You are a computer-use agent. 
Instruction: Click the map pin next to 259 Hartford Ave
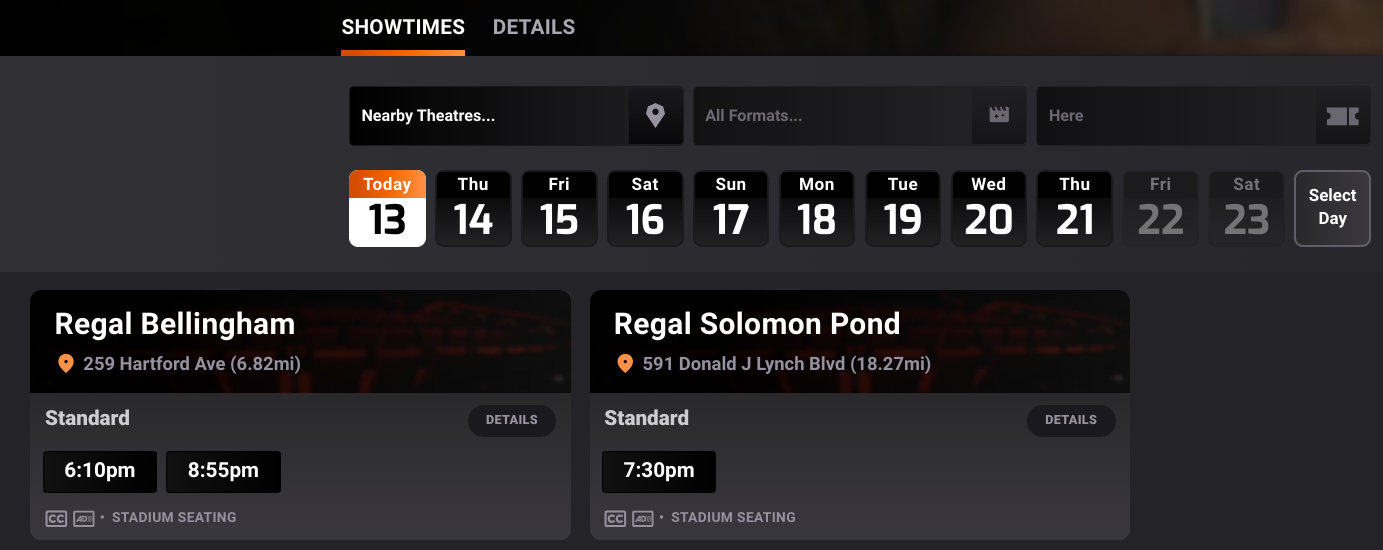[66, 364]
